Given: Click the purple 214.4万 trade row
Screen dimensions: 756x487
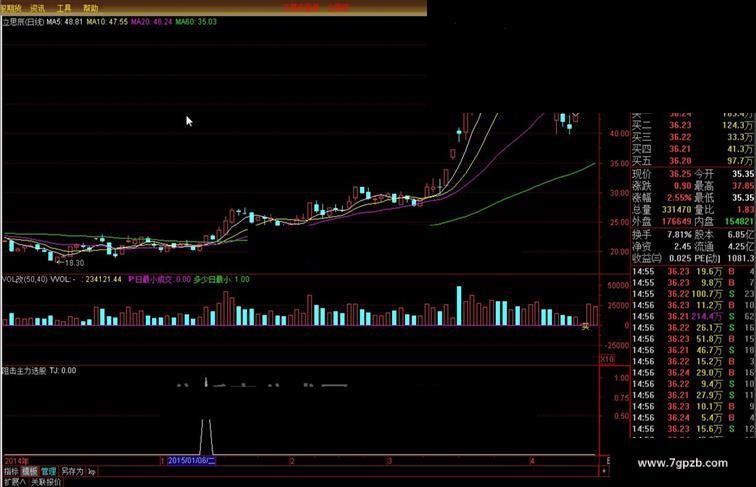Looking at the screenshot, I should (x=692, y=317).
